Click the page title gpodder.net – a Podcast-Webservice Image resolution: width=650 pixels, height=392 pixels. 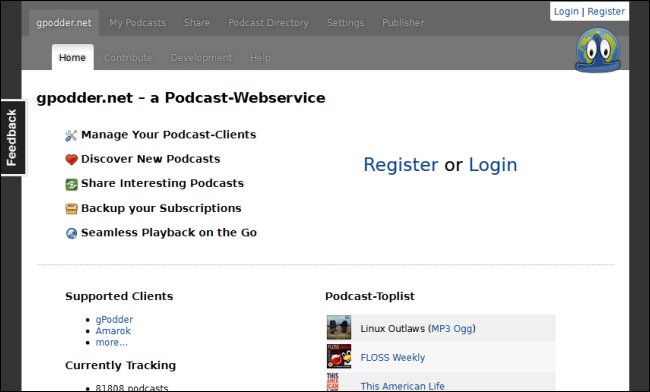181,98
